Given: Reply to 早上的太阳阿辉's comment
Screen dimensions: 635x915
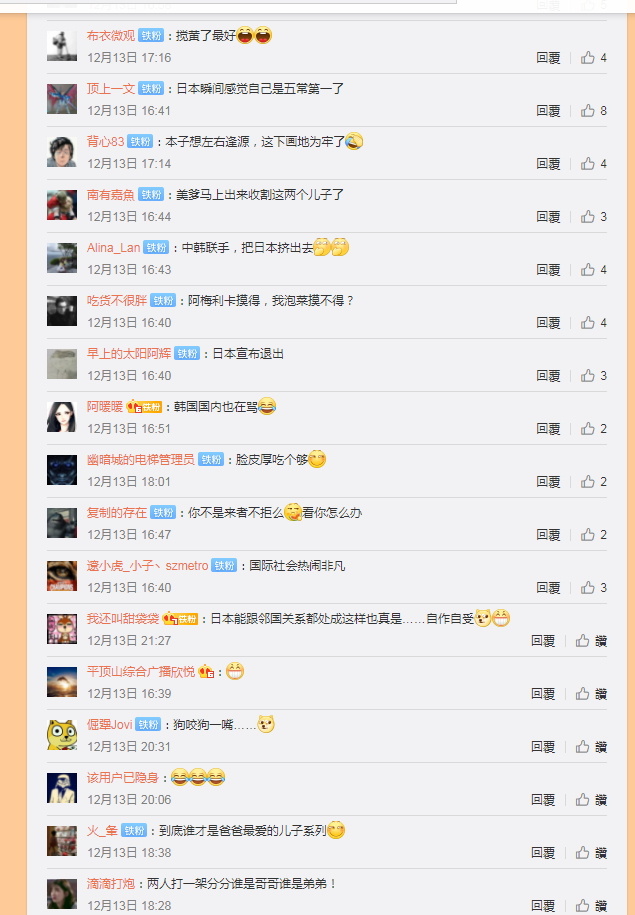Looking at the screenshot, I should [x=548, y=376].
